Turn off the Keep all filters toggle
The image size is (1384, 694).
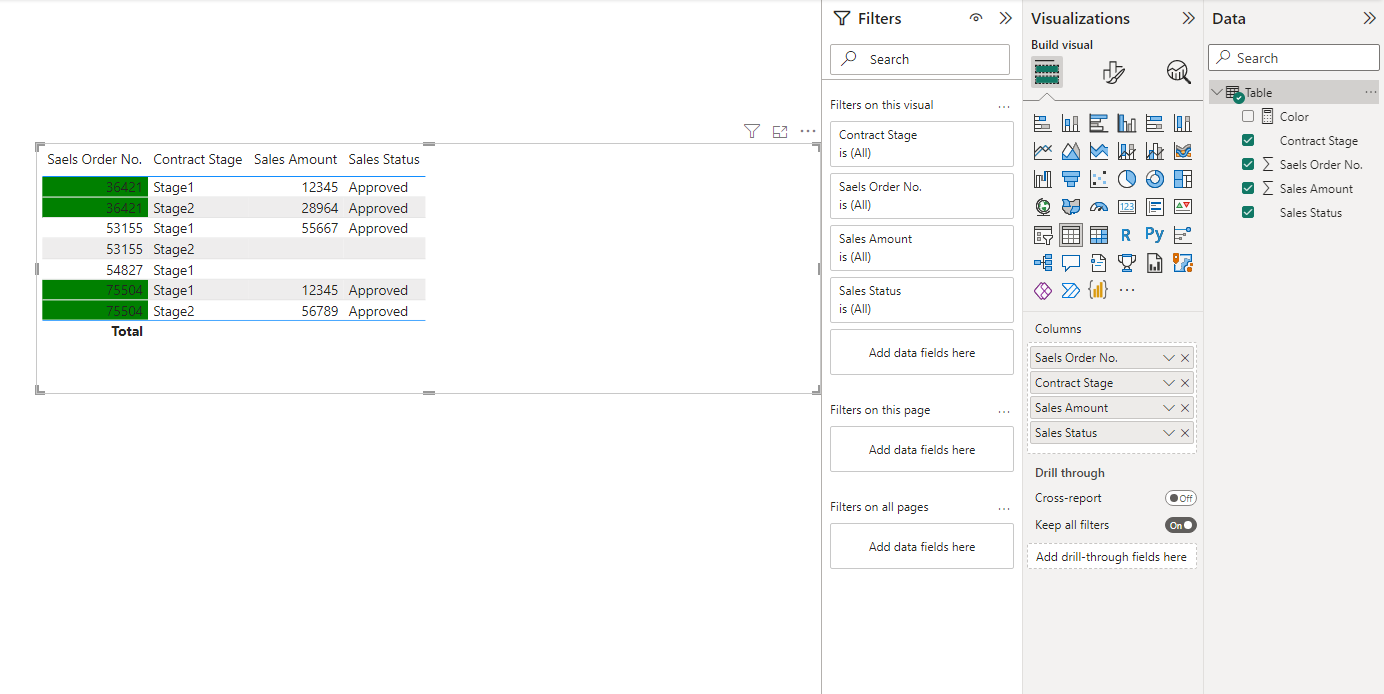[x=1180, y=525]
